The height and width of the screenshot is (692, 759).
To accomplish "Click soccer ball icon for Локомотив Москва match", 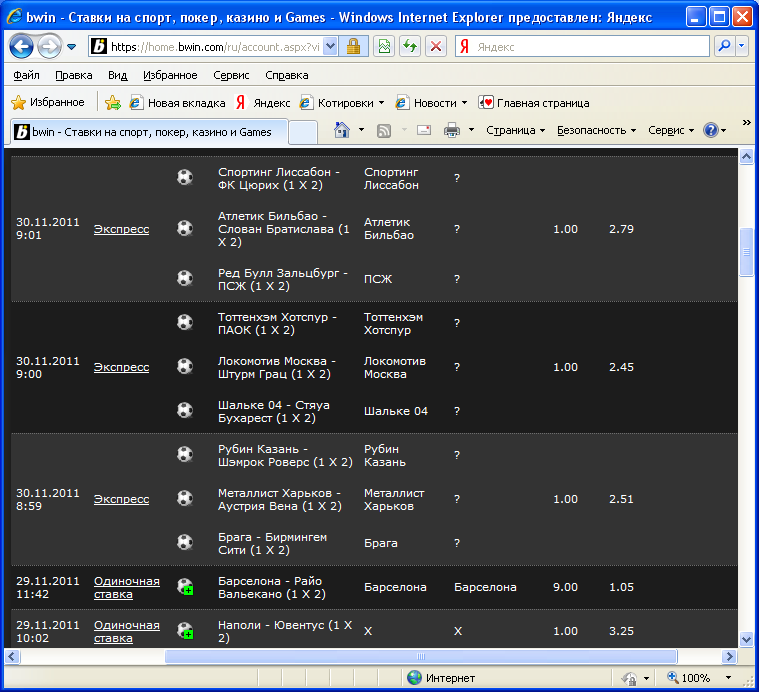I will click(x=185, y=366).
